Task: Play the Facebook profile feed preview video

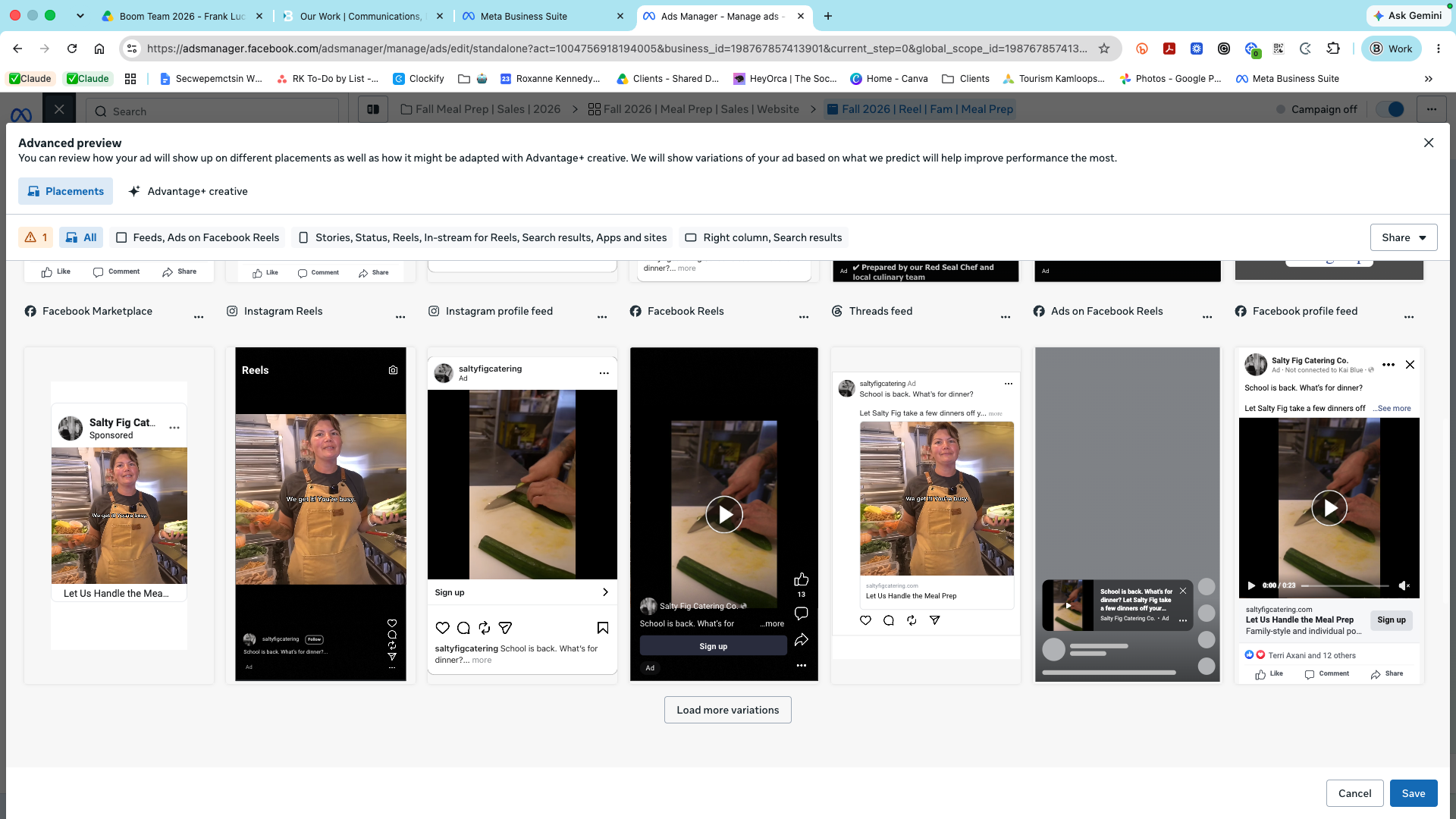Action: click(1329, 508)
